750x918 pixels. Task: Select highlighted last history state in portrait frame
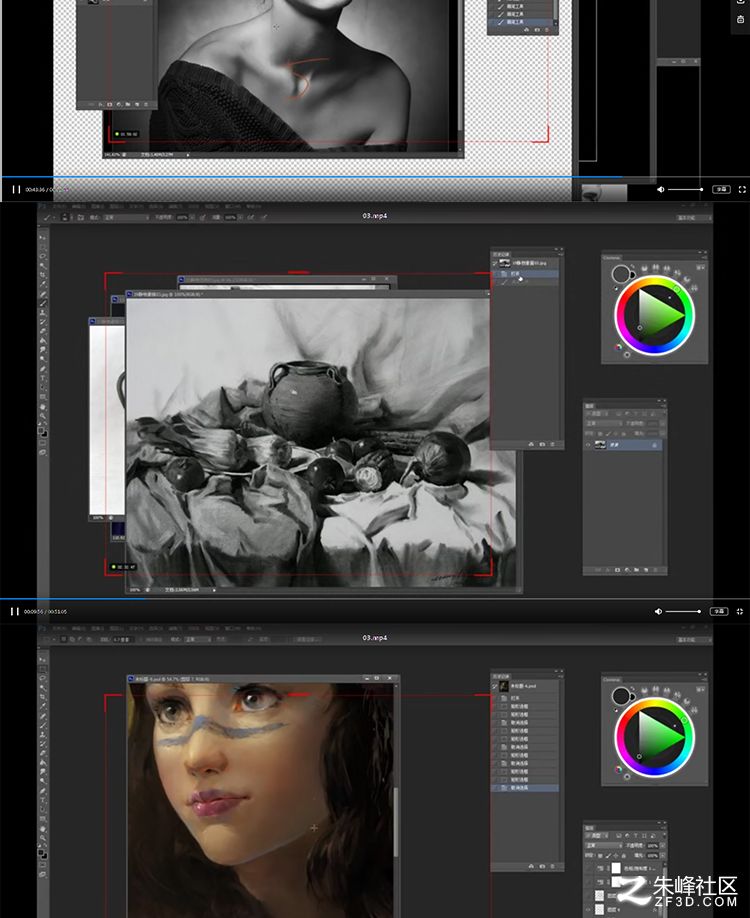(x=525, y=788)
